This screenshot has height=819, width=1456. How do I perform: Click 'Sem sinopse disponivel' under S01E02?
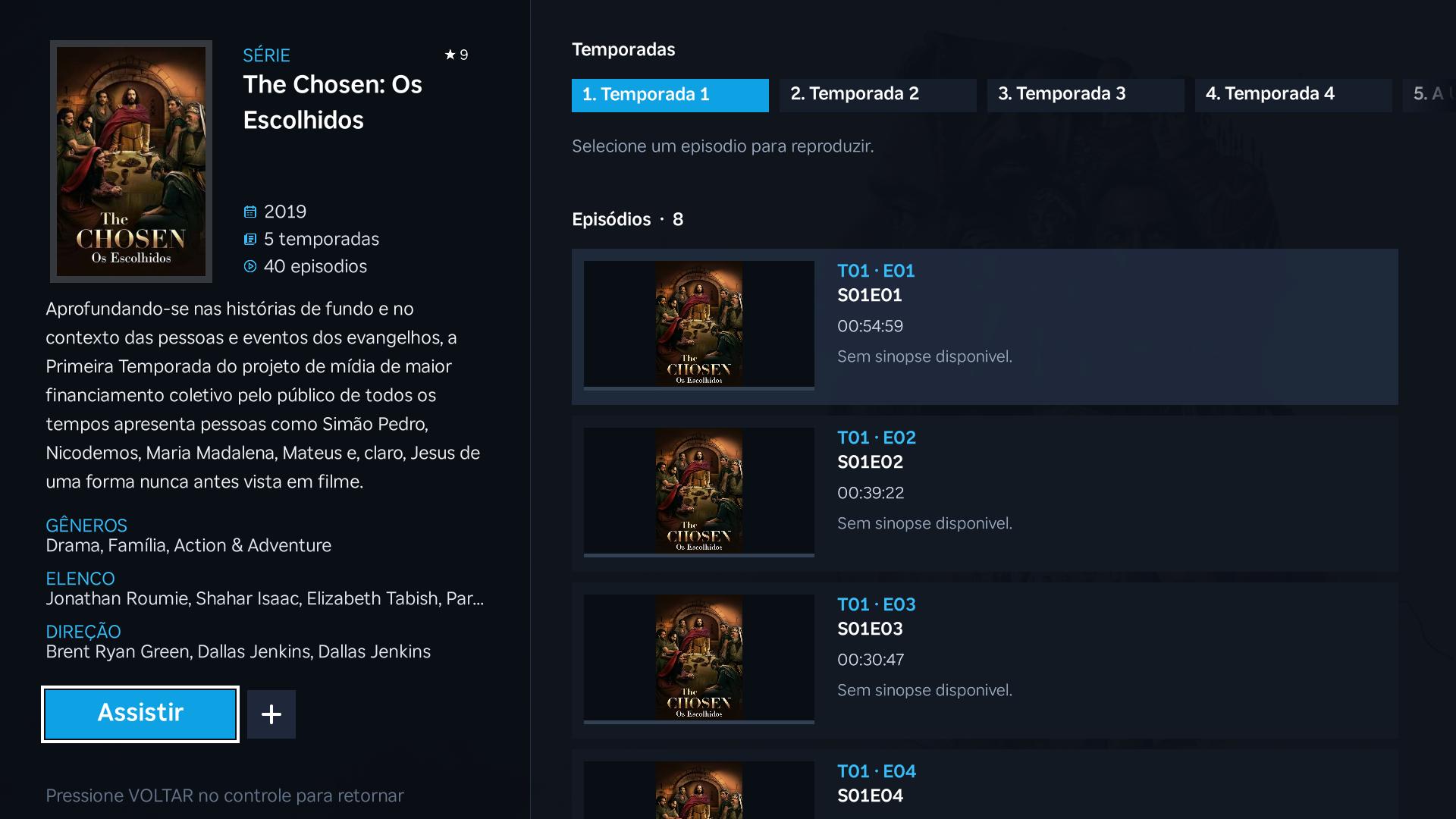(x=924, y=523)
